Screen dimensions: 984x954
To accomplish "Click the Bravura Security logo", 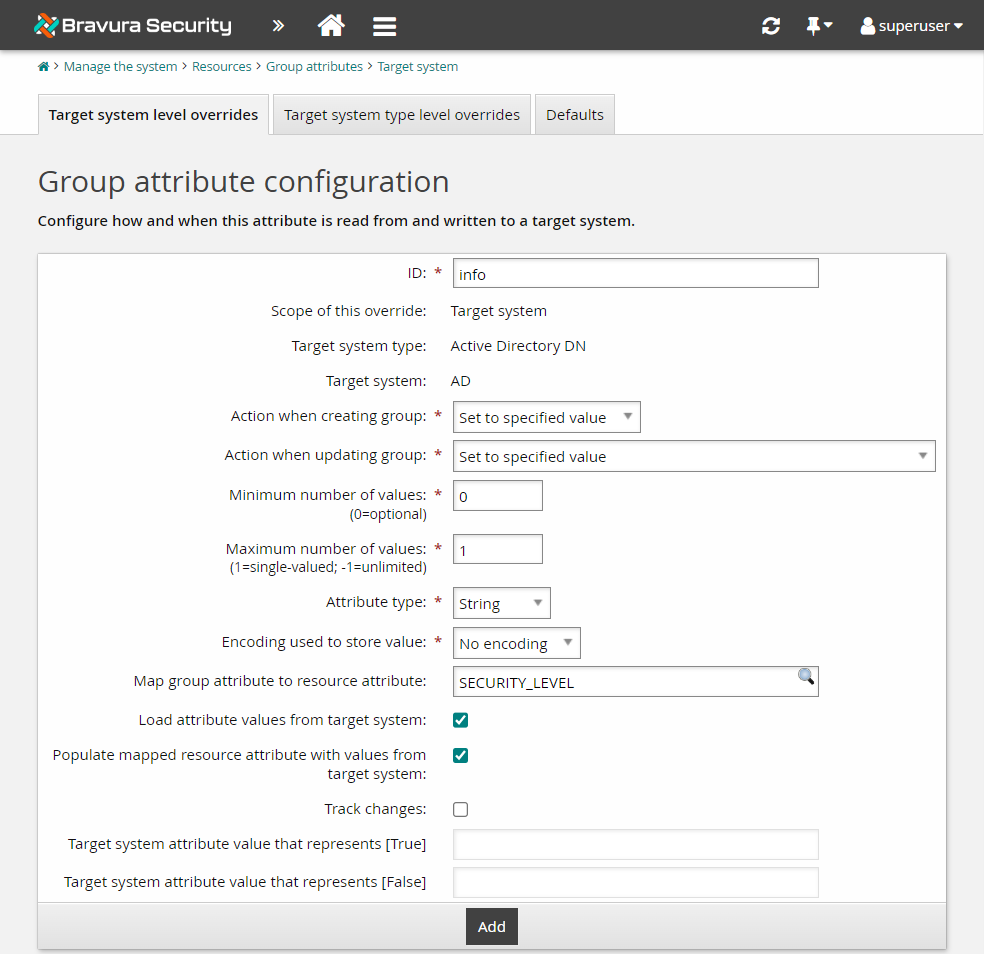I will click(x=131, y=25).
